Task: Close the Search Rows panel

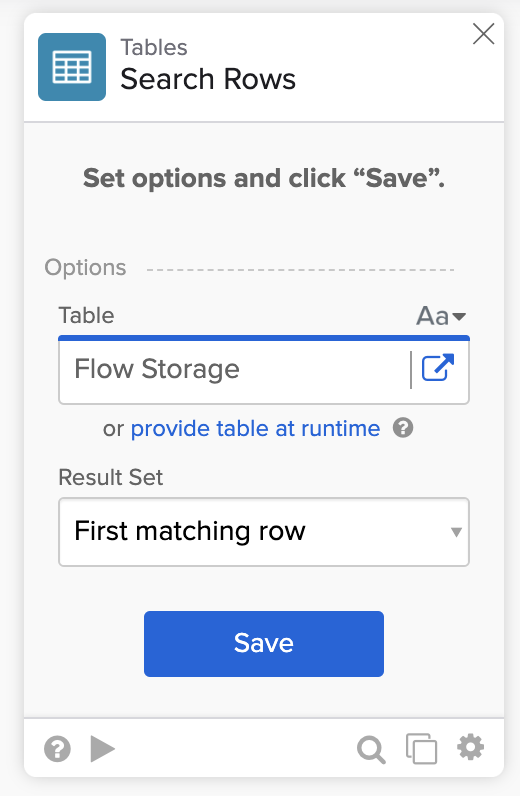Action: pos(483,34)
